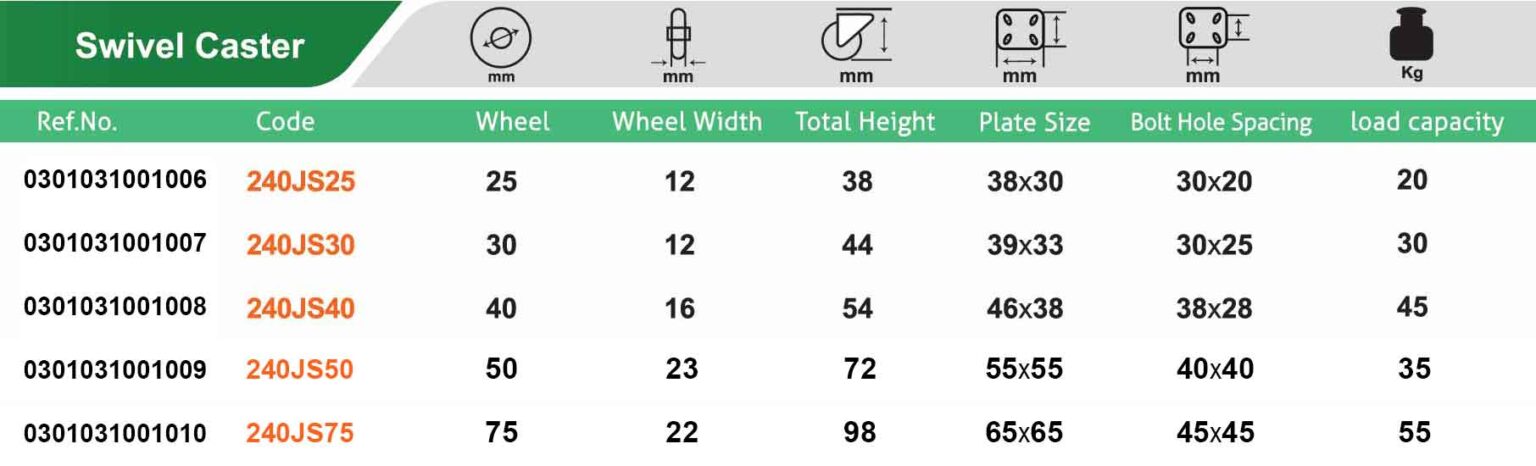The width and height of the screenshot is (1536, 466).
Task: Click the load capacity column header
Action: point(1426,122)
